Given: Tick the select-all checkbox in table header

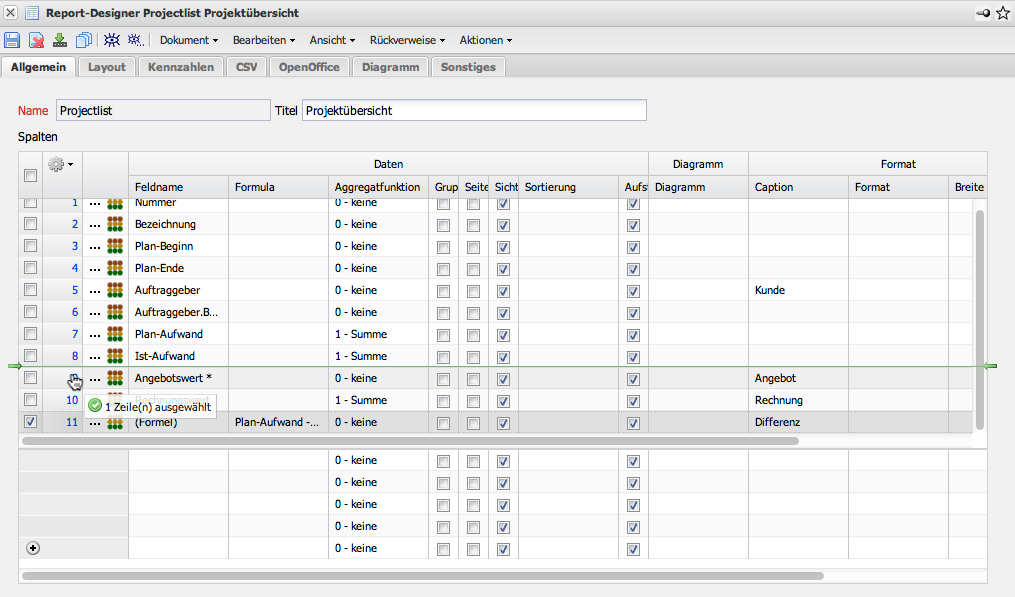Looking at the screenshot, I should 30,176.
